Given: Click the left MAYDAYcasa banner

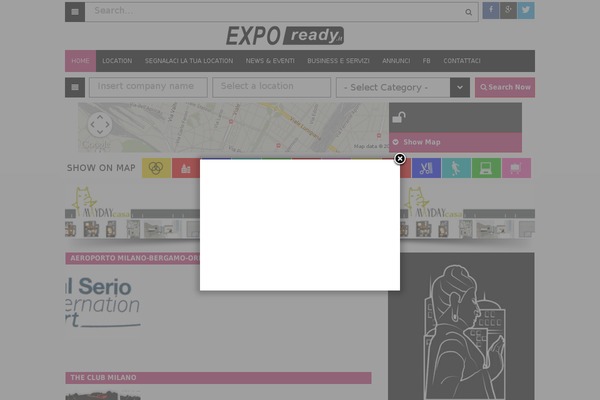Looking at the screenshot, I should pos(132,212).
